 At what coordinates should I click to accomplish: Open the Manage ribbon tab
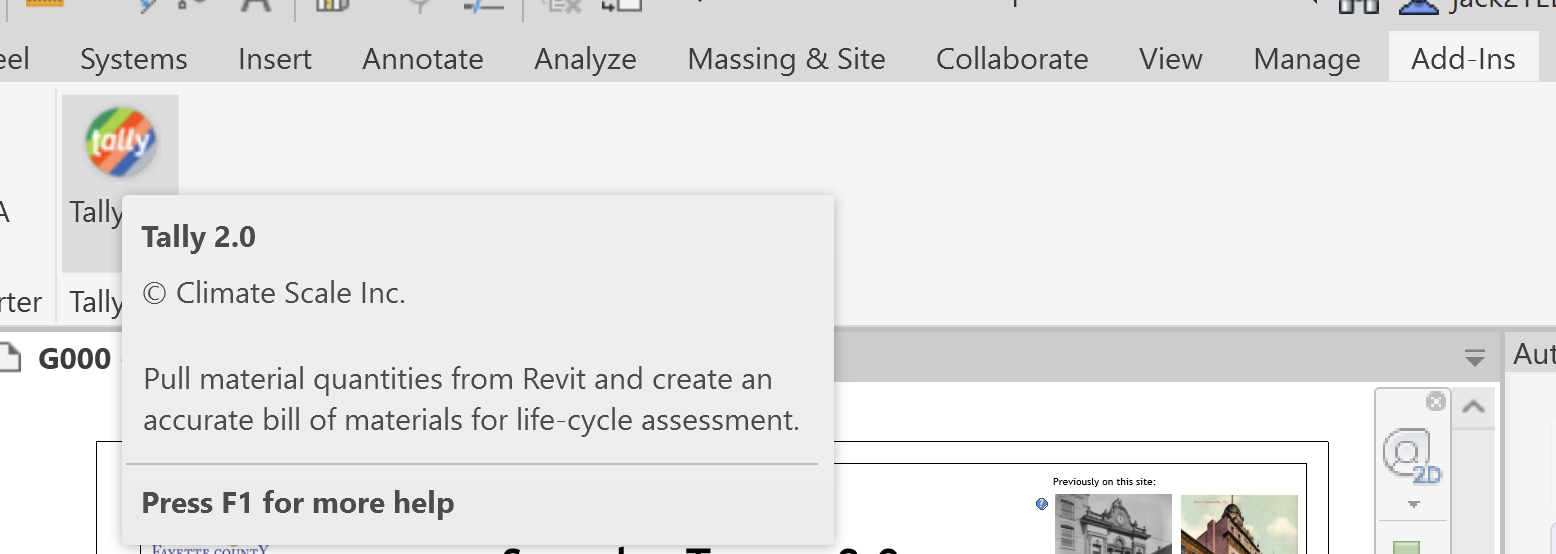1307,59
